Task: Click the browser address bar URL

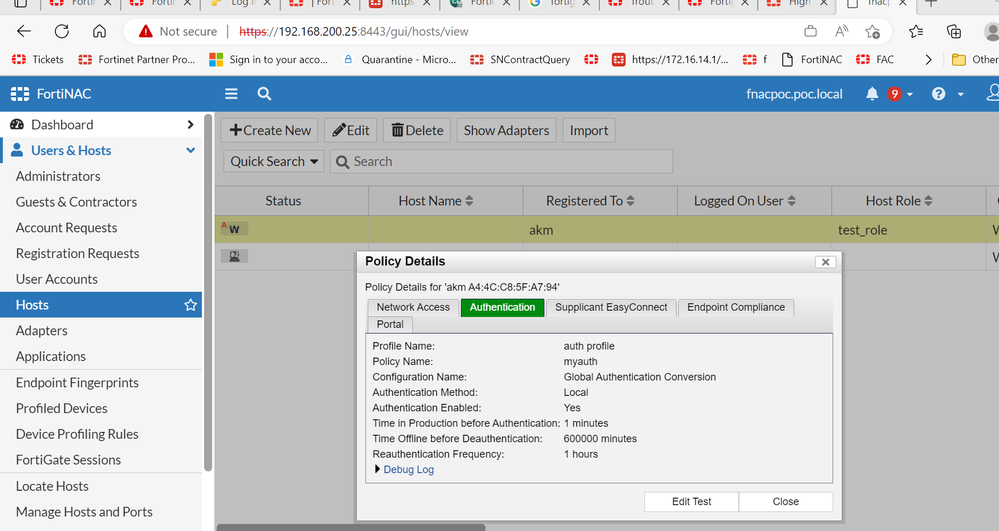Action: (354, 31)
